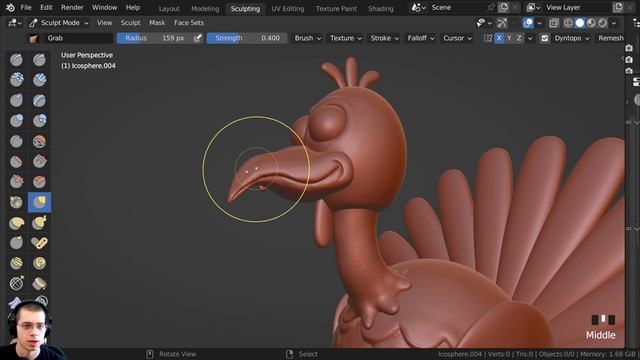Select the Inflate brush tool
Image resolution: width=640 pixels, height=360 pixels.
tap(16, 120)
